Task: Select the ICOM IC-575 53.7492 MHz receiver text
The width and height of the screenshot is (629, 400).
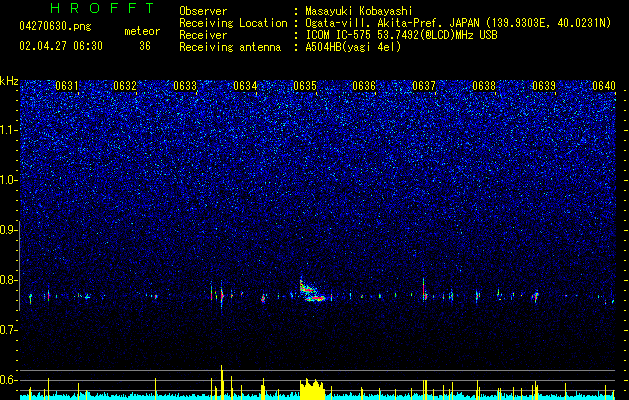Action: pos(401,35)
